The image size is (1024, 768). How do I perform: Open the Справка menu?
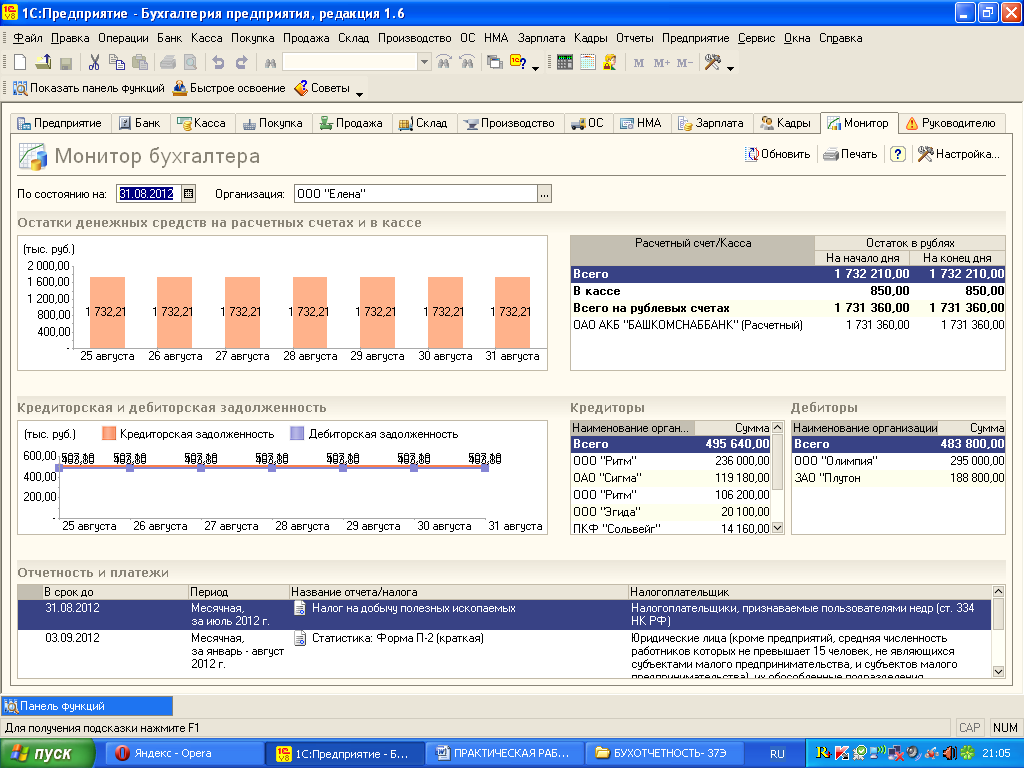840,38
